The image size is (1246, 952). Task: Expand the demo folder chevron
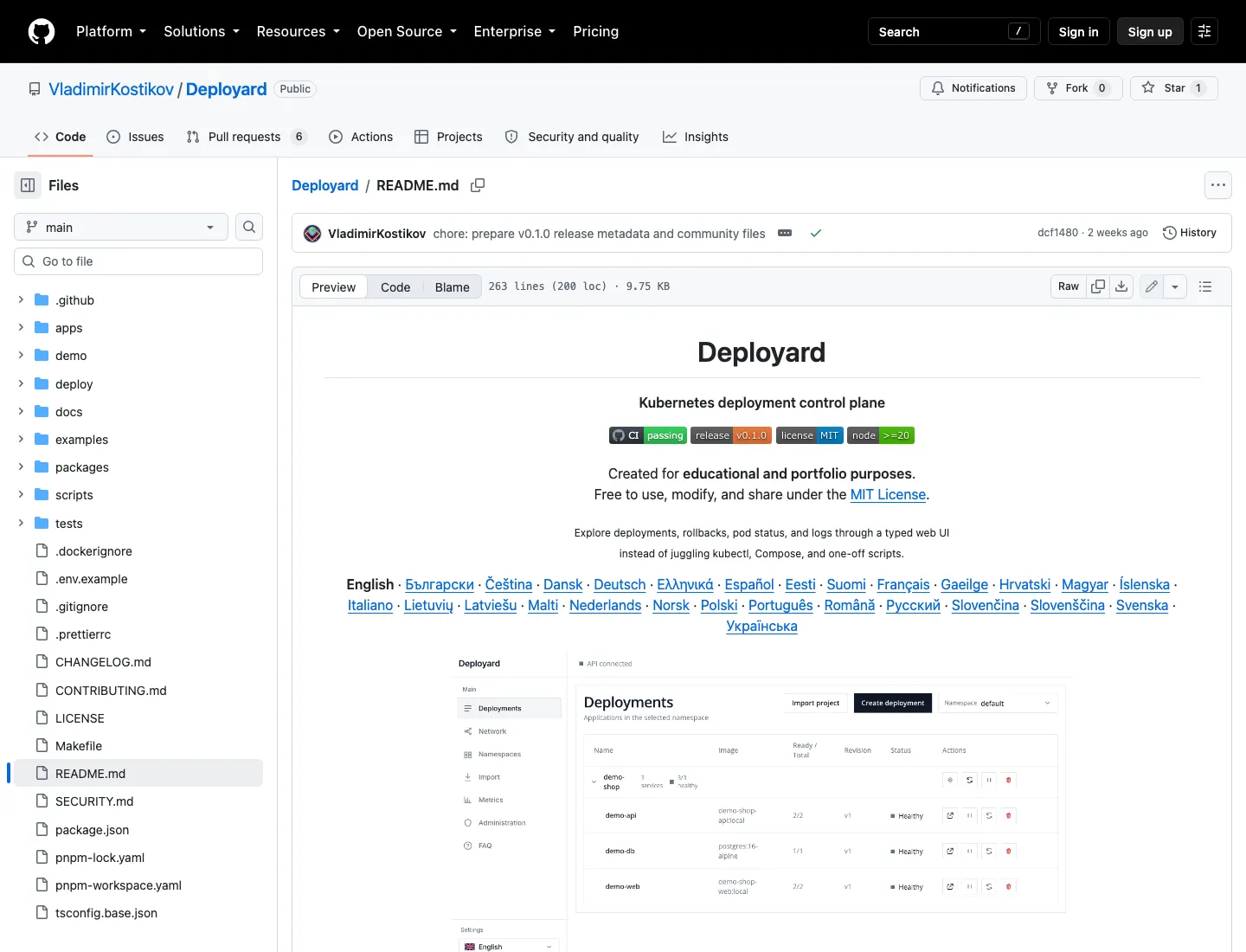point(21,355)
